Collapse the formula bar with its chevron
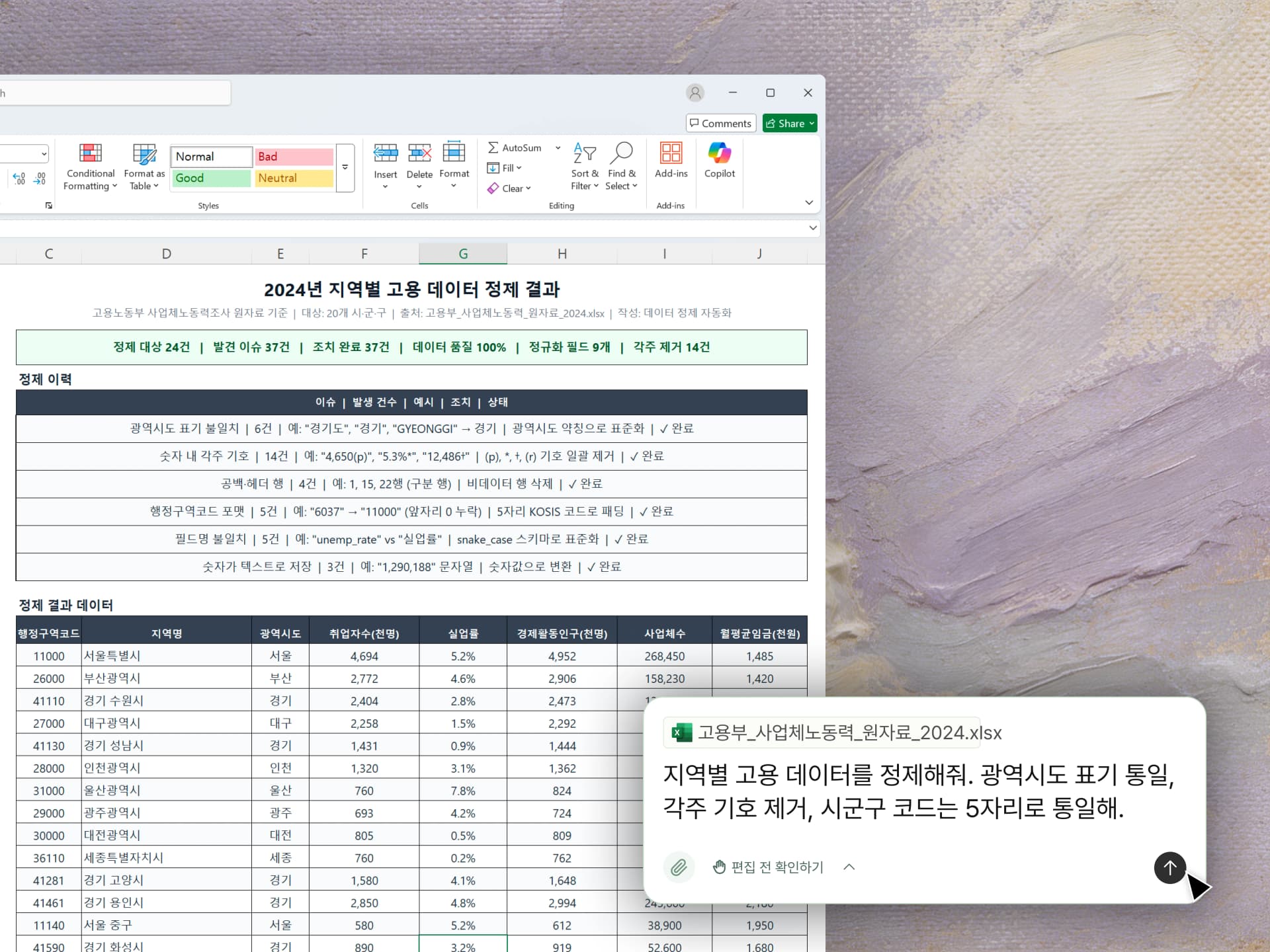 812,228
